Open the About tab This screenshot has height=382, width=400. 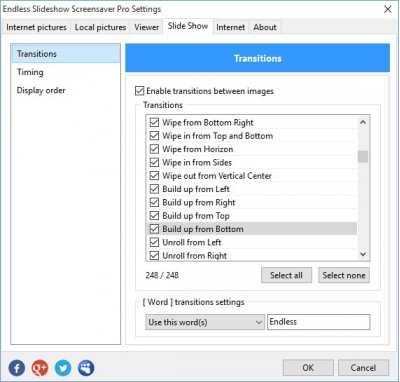265,27
